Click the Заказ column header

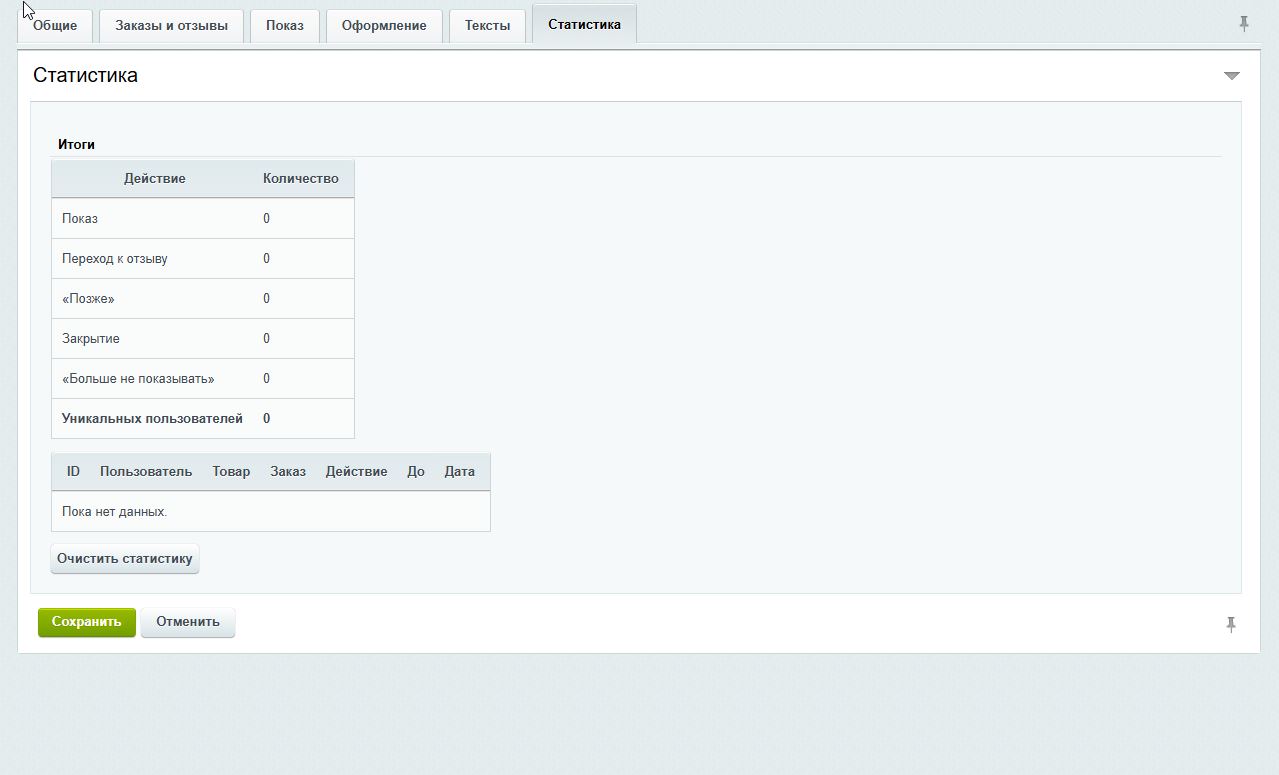click(288, 471)
